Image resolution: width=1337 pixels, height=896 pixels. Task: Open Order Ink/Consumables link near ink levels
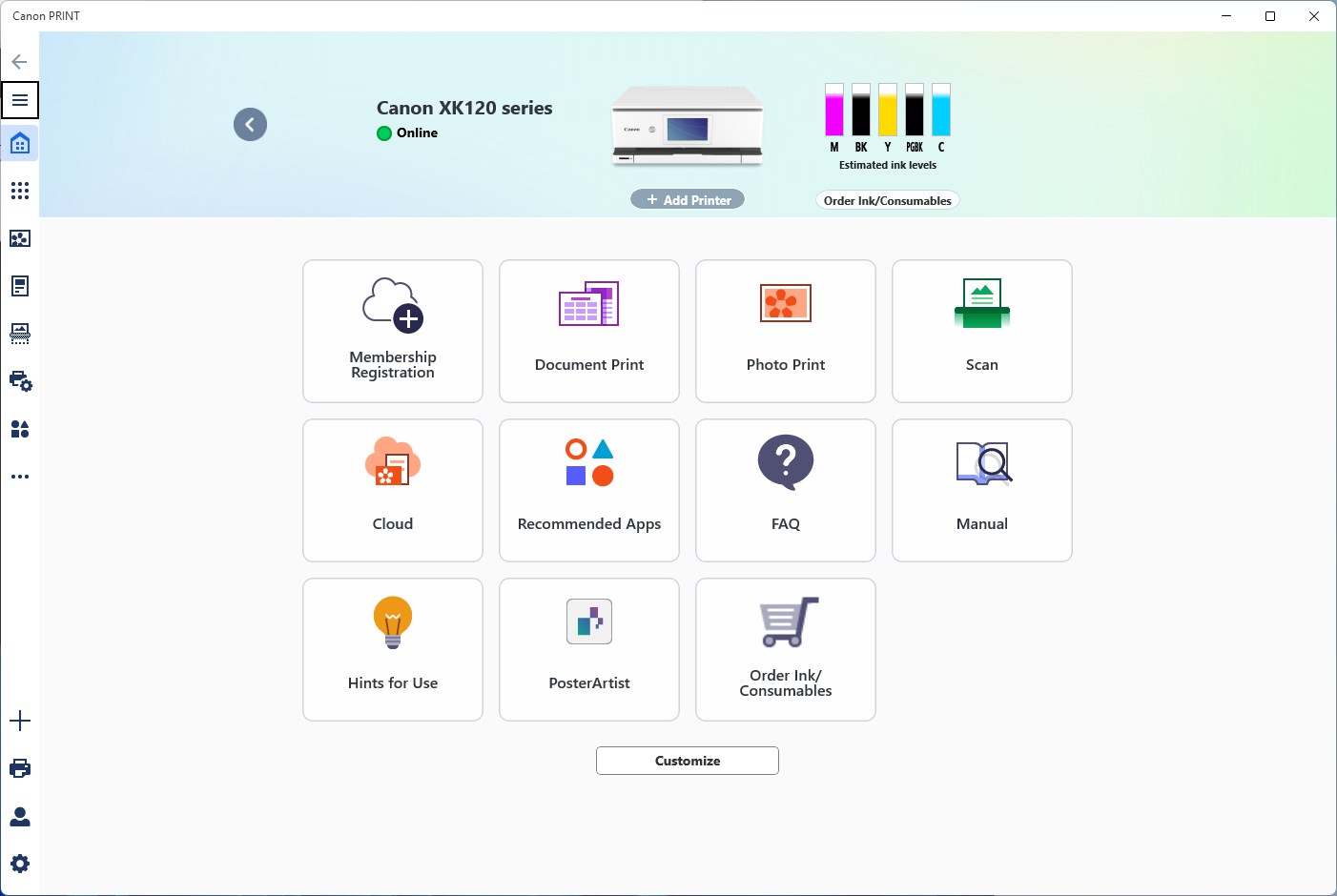tap(887, 199)
